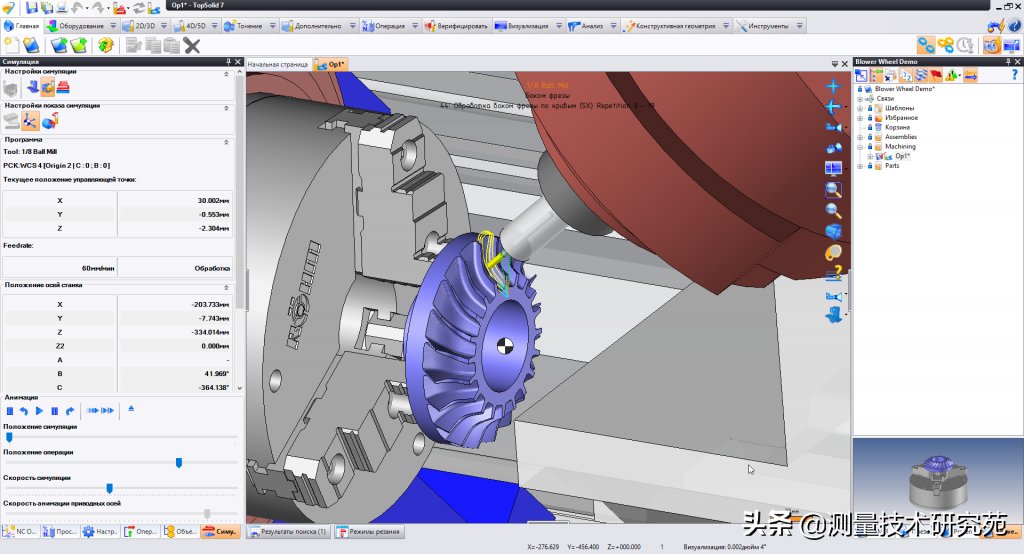Image resolution: width=1024 pixels, height=554 pixels.
Task: Collapse the Настройки симуляции section
Action: click(x=227, y=74)
